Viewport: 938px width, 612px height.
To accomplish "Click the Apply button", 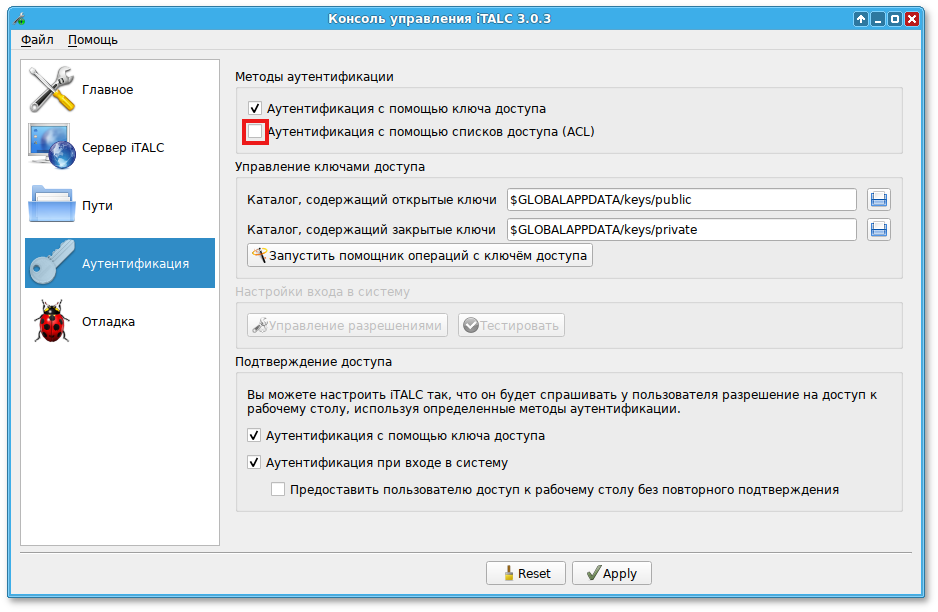I will tap(611, 573).
